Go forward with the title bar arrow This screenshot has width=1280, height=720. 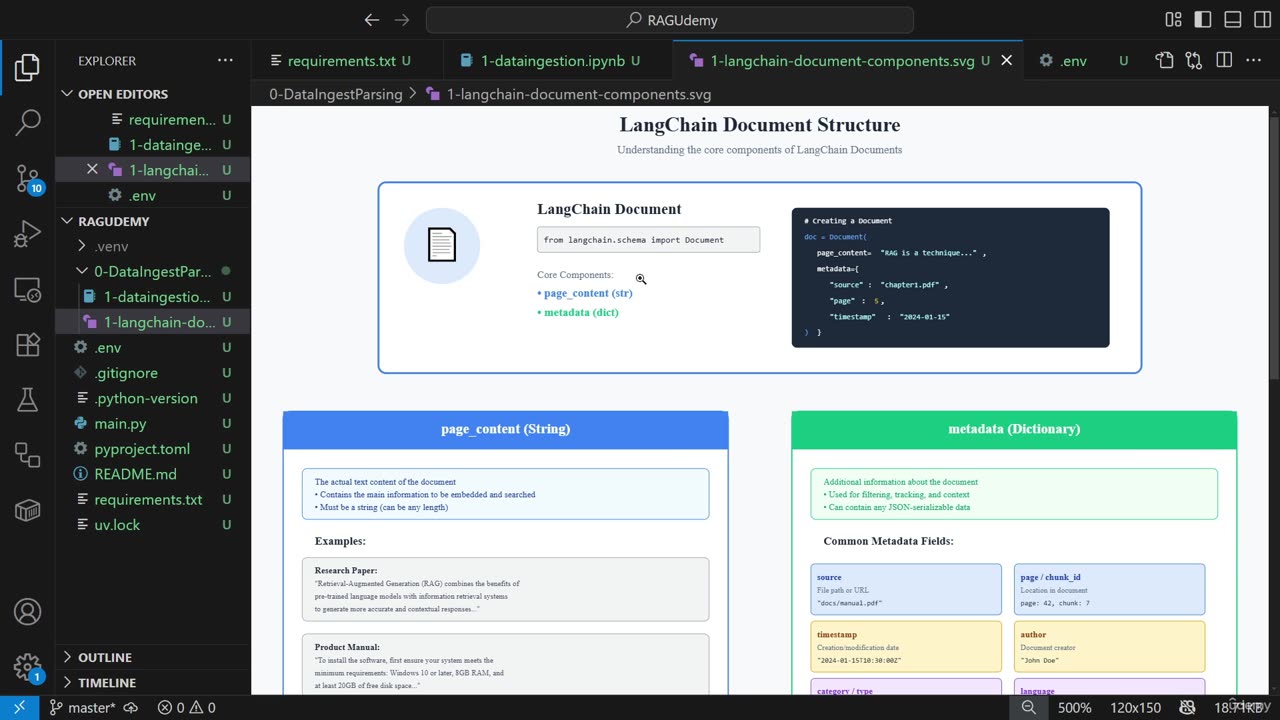(x=402, y=20)
